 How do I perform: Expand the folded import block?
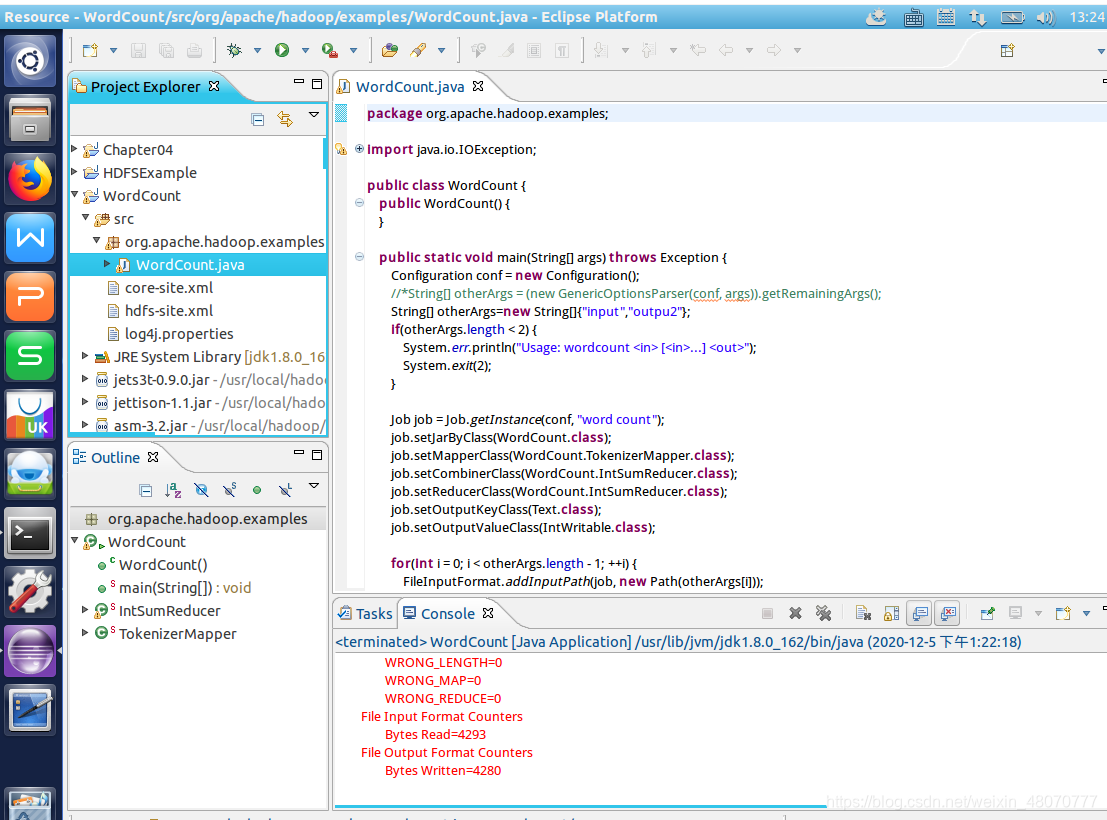[x=359, y=149]
